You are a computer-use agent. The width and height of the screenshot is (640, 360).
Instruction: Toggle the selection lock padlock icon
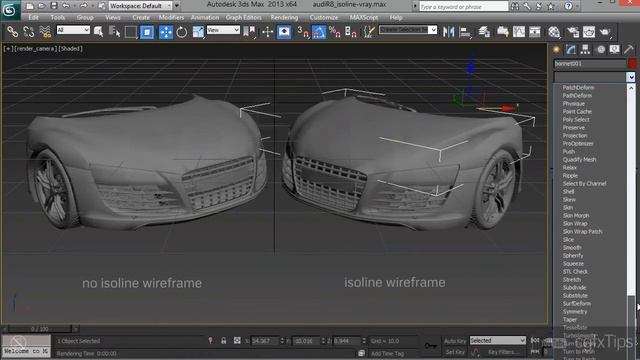coord(224,340)
